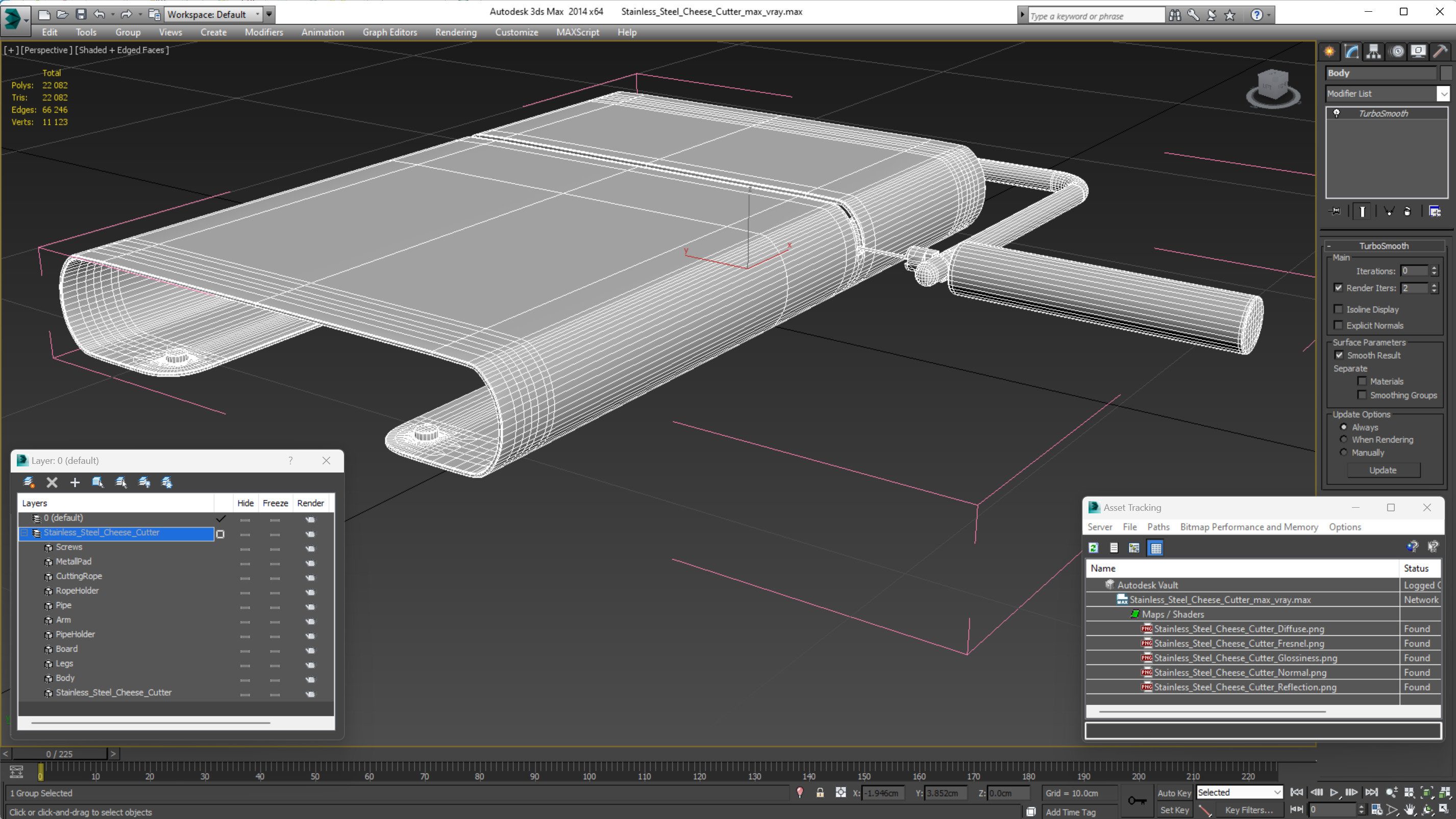This screenshot has width=1456, height=819.
Task: Click Make Unique icon in modifier stack
Action: pos(1389,211)
